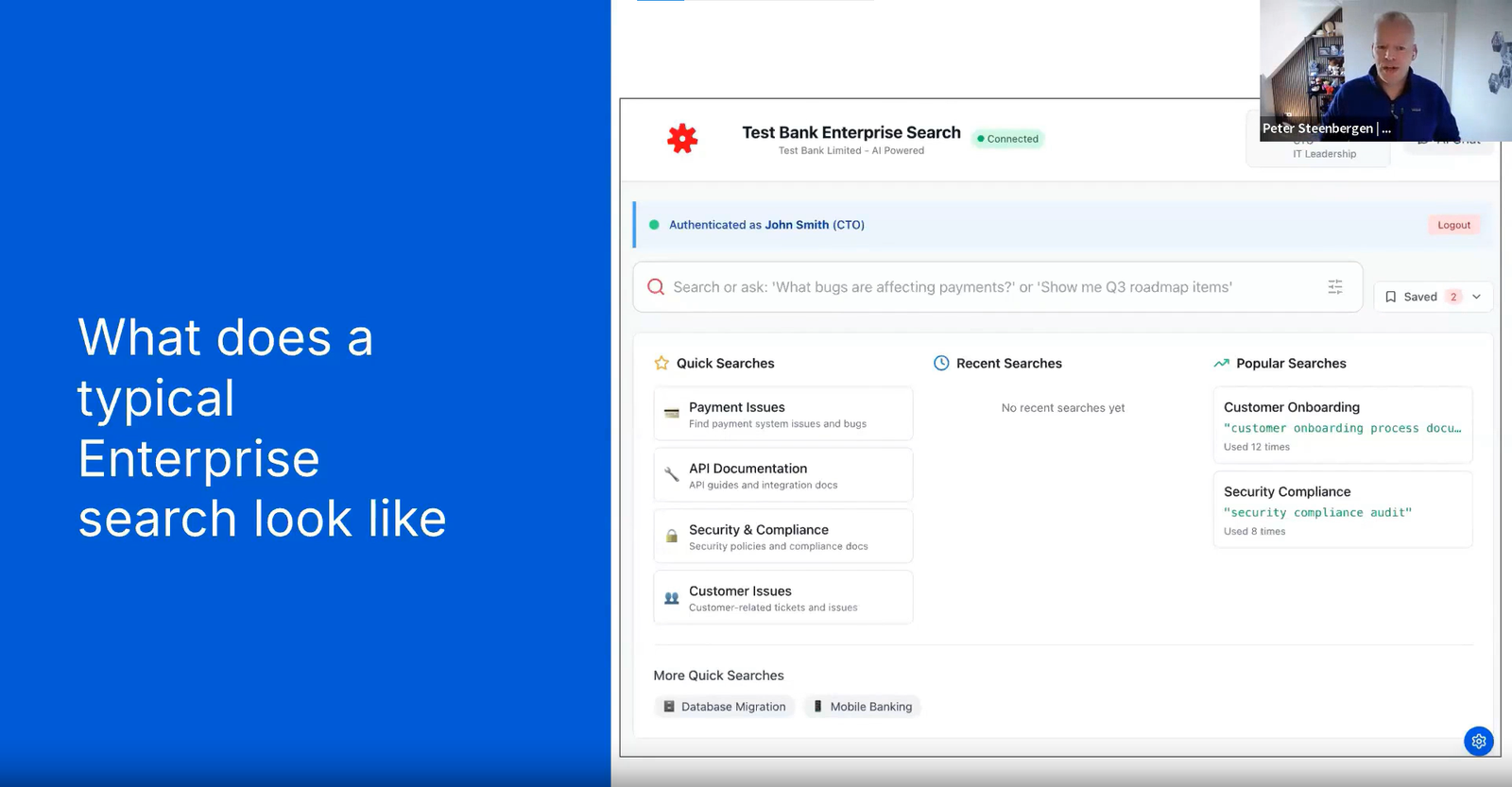Expand the Saved searches dropdown chevron
The image size is (1512, 787).
(1476, 297)
